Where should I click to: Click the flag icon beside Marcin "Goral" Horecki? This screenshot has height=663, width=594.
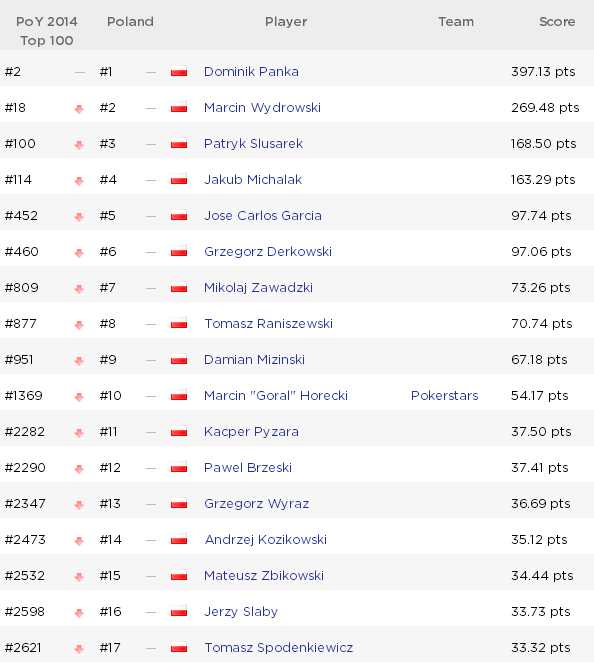[x=179, y=395]
